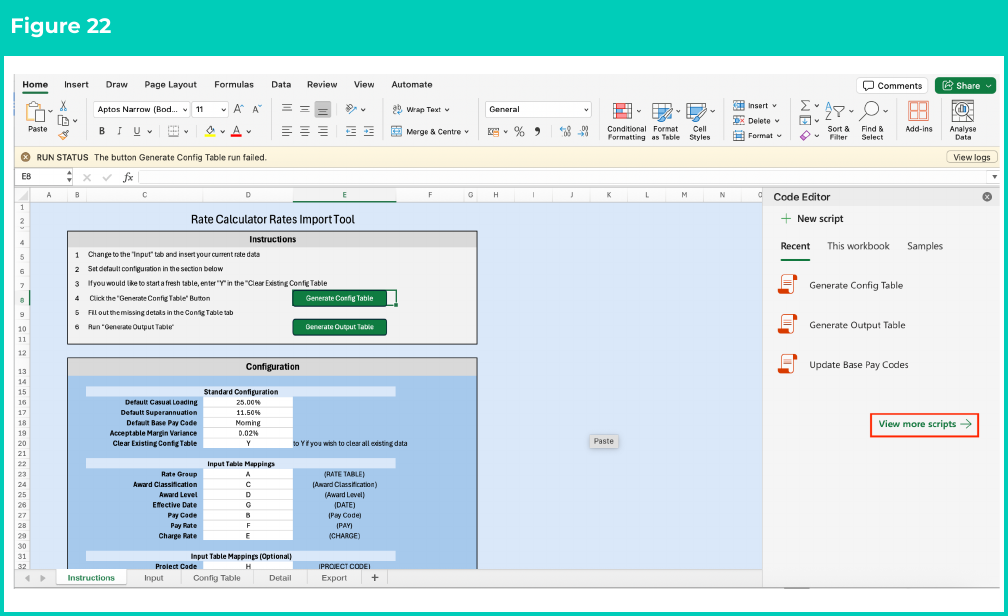Switch to the Insert ribbon tab
This screenshot has height=616, width=1008.
76,84
